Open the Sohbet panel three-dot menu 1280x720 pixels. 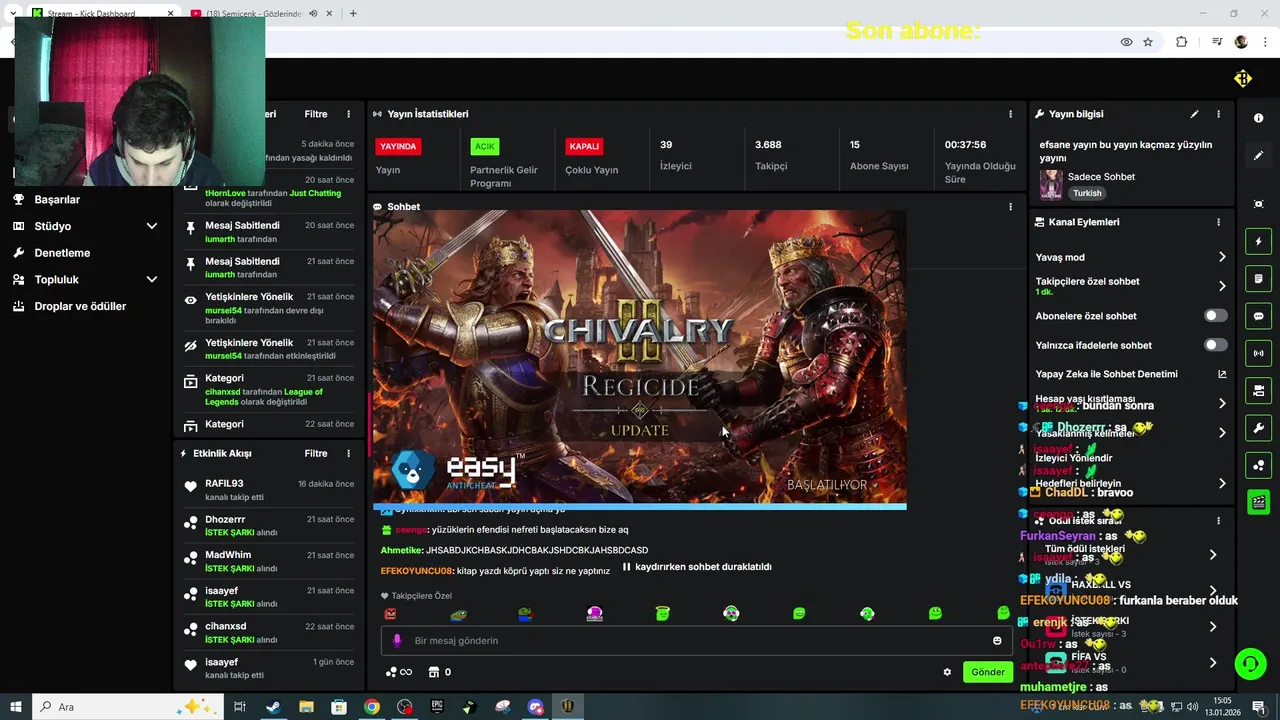pos(1010,207)
